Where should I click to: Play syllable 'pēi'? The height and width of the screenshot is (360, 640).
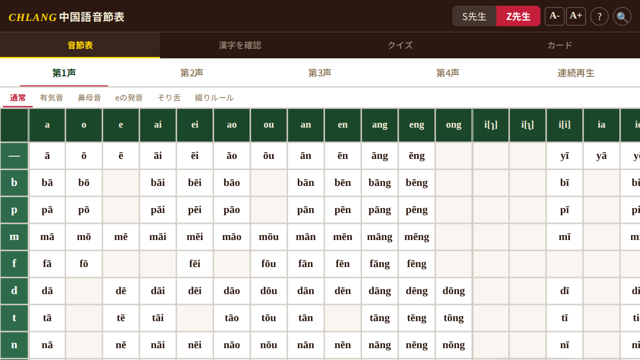195,210
